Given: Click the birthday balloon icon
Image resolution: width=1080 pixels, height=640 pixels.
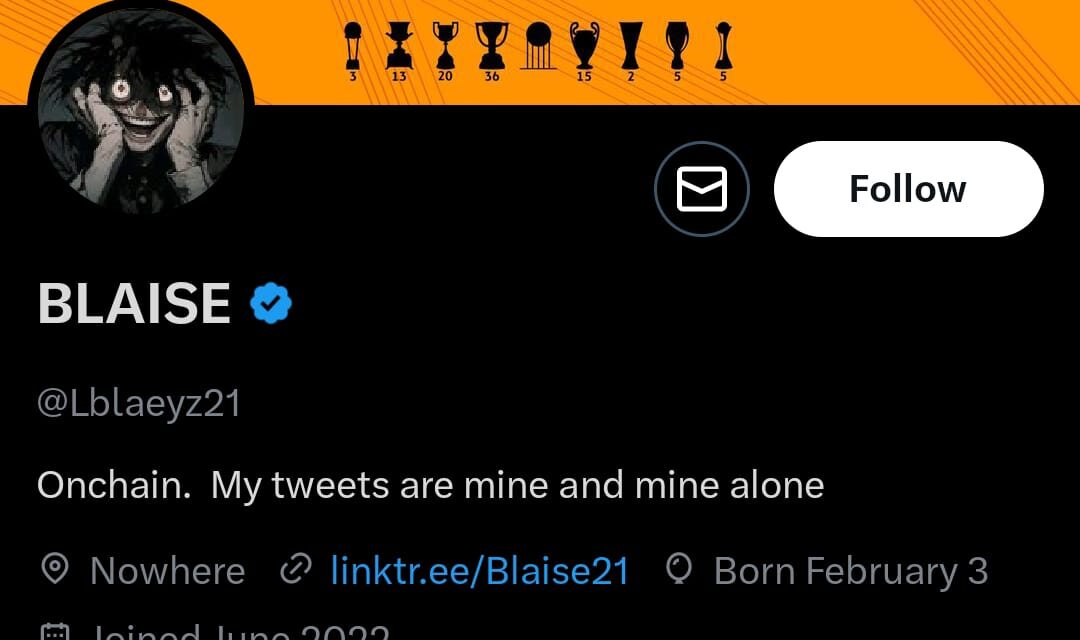Looking at the screenshot, I should pyautogui.click(x=679, y=570).
